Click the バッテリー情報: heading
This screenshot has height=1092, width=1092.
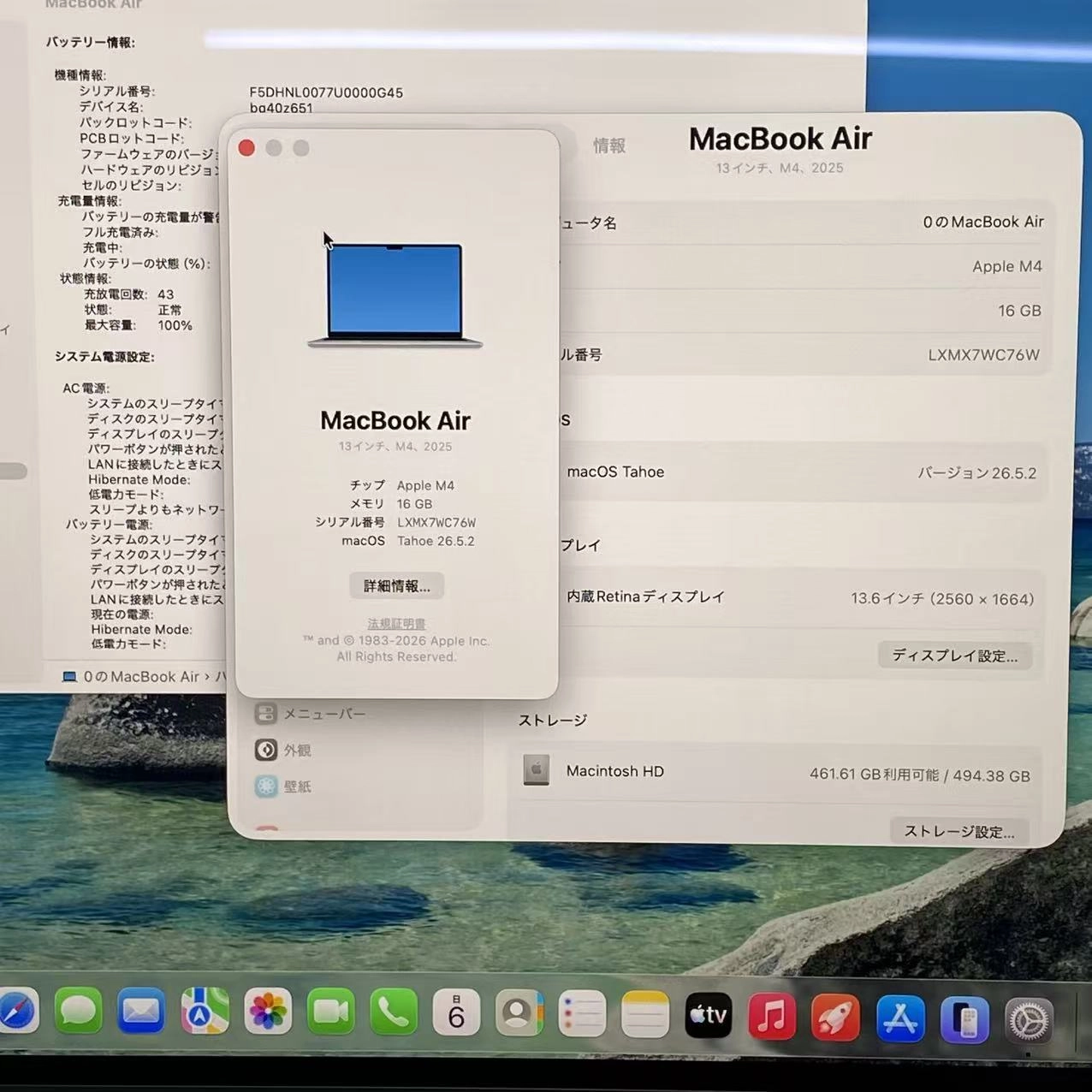click(x=90, y=42)
